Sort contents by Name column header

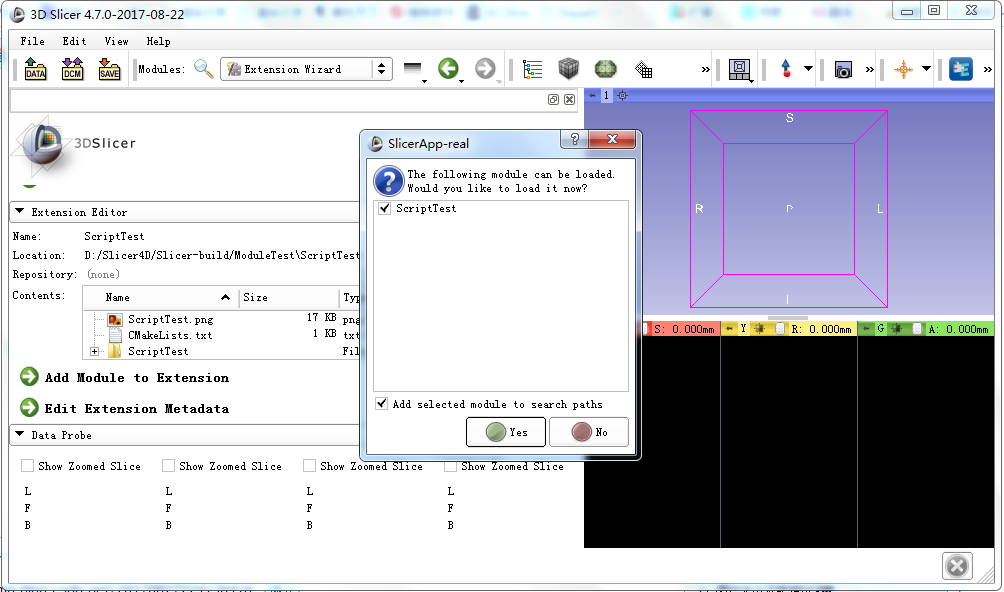point(161,297)
